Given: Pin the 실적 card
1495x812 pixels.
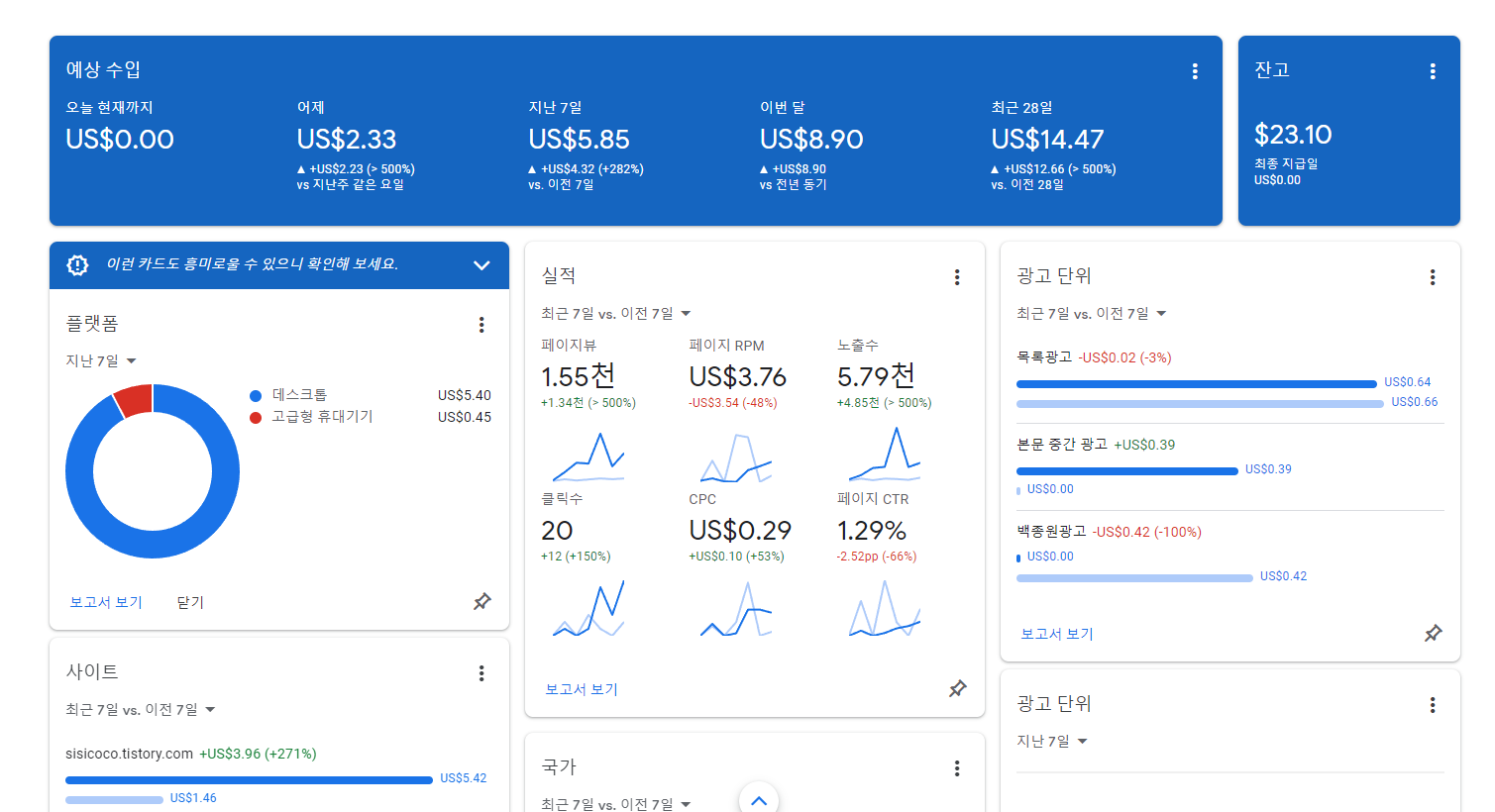Looking at the screenshot, I should coord(958,688).
